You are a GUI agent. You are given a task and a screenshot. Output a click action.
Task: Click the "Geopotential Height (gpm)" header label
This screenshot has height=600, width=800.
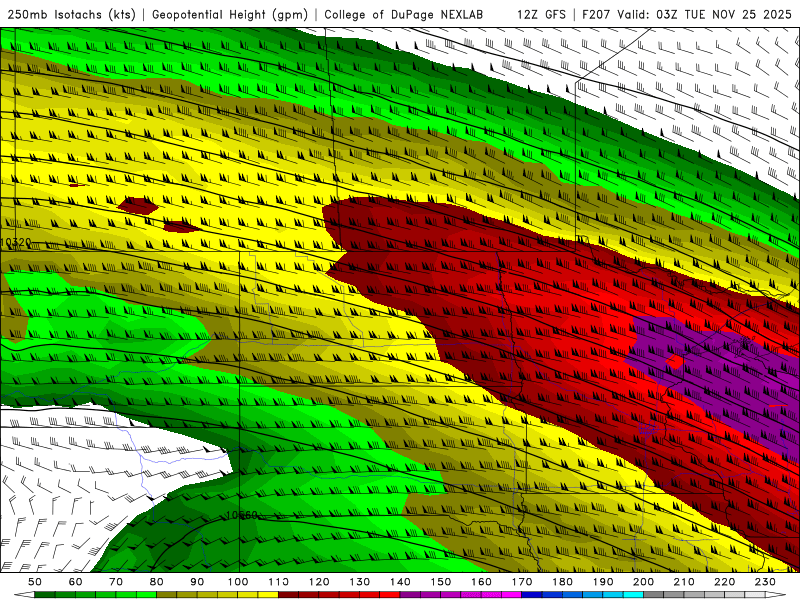[x=230, y=14]
